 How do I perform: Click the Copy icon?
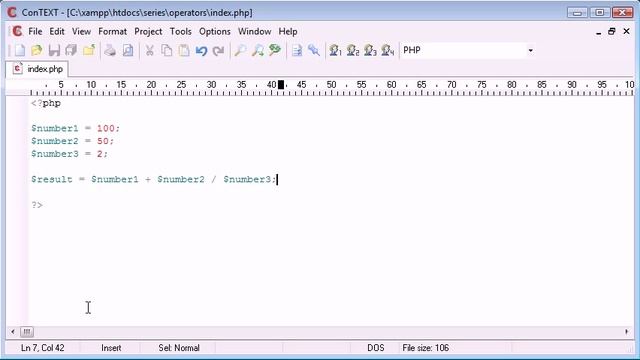tap(167, 51)
